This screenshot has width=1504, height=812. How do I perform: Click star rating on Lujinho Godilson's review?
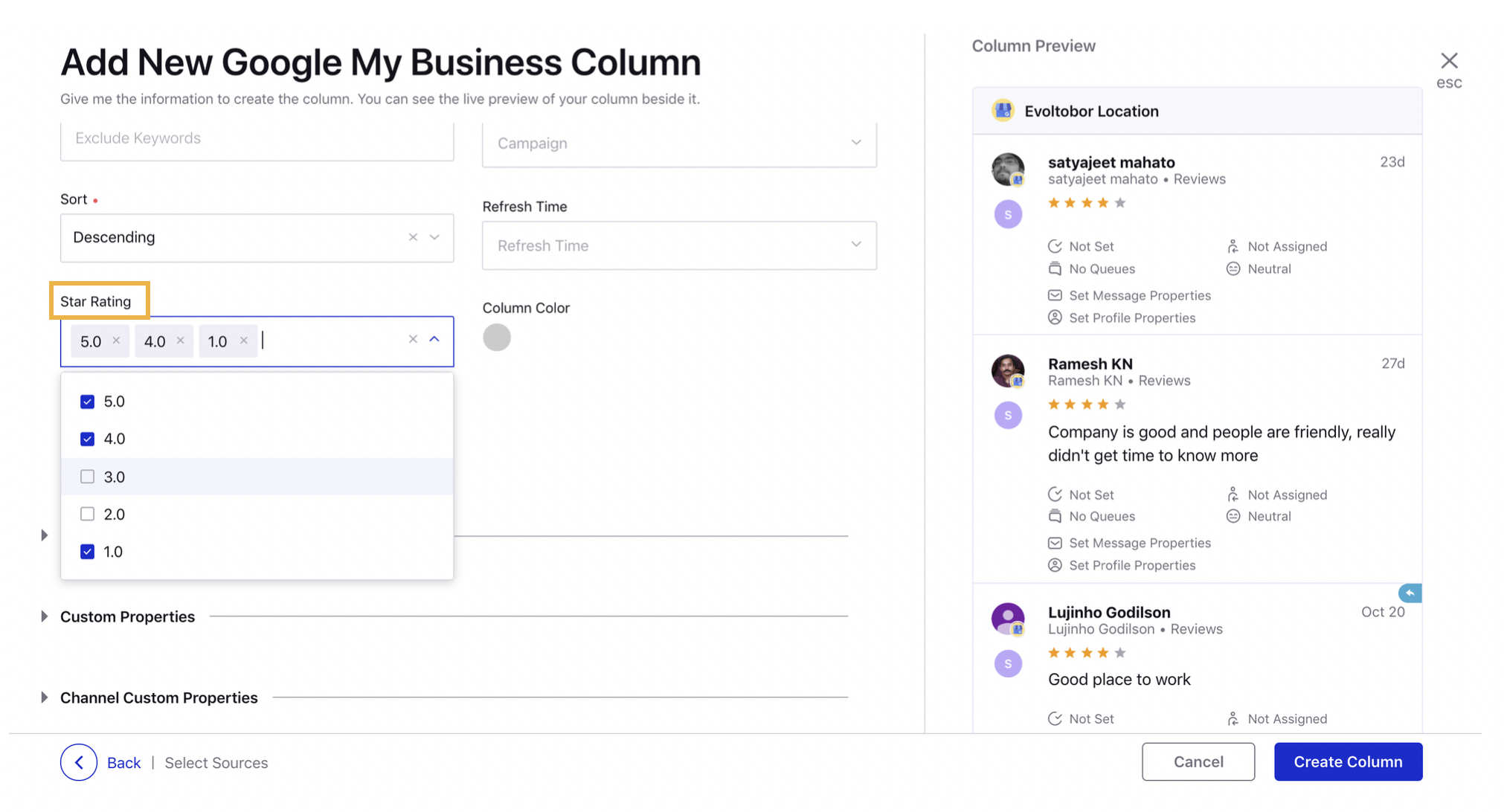click(x=1087, y=653)
